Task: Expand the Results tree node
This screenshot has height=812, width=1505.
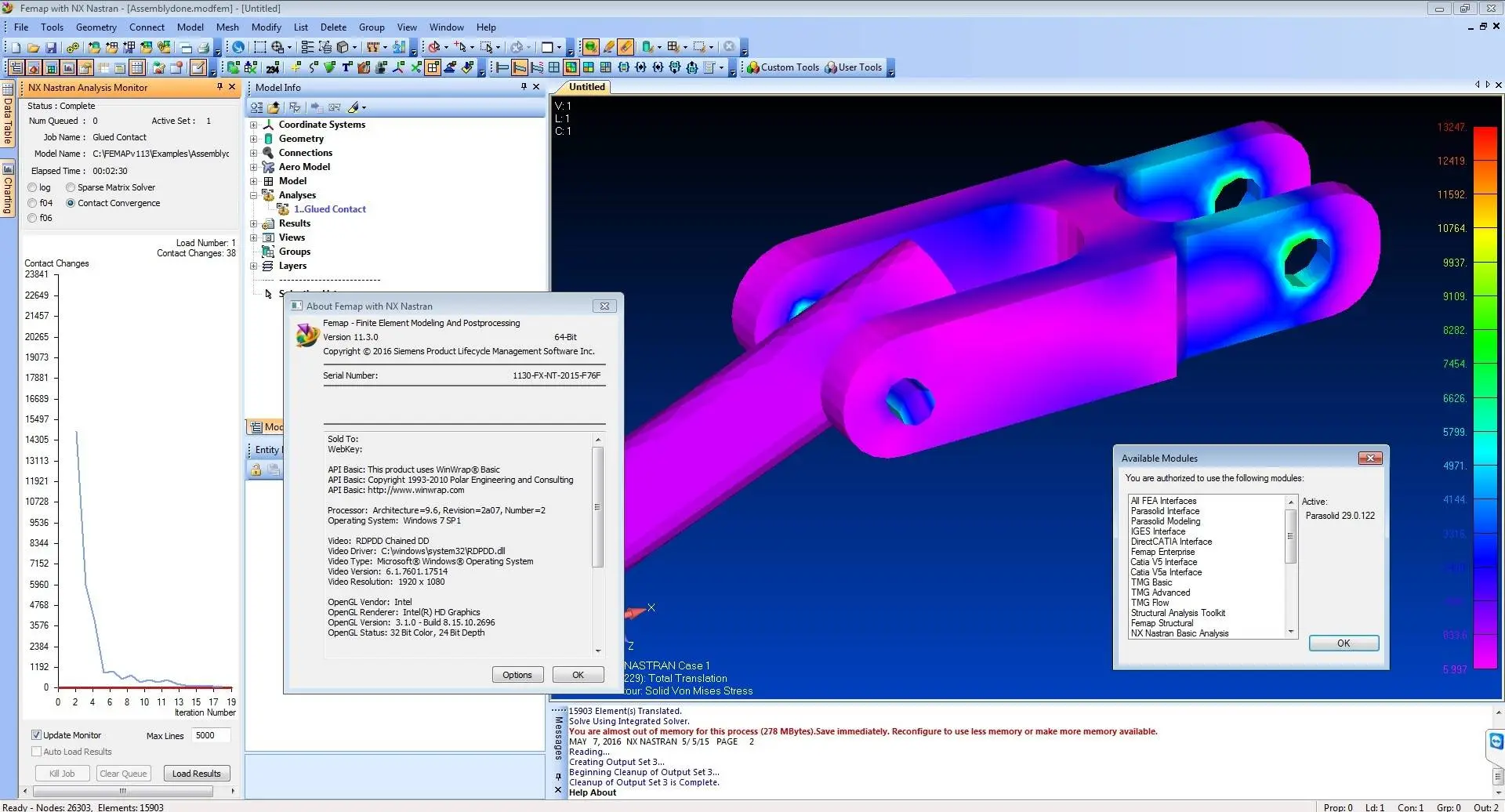Action: (x=253, y=223)
